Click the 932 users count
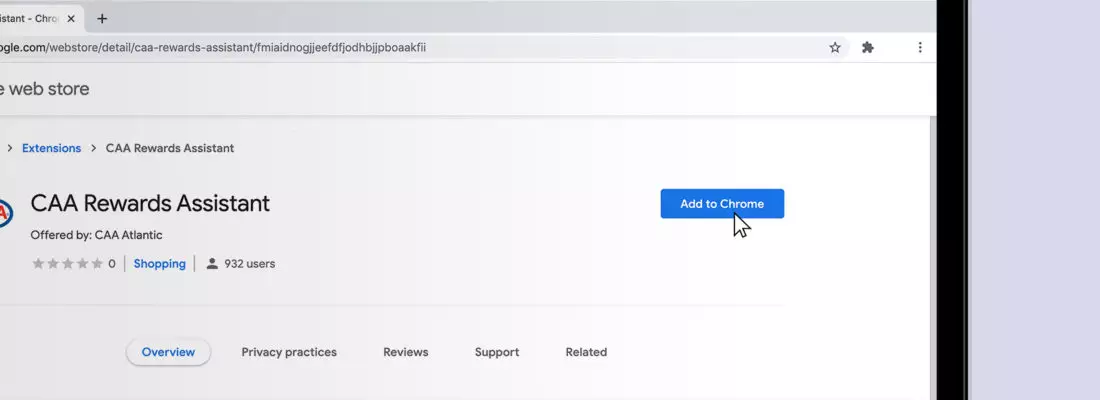The width and height of the screenshot is (1100, 400). [x=249, y=264]
